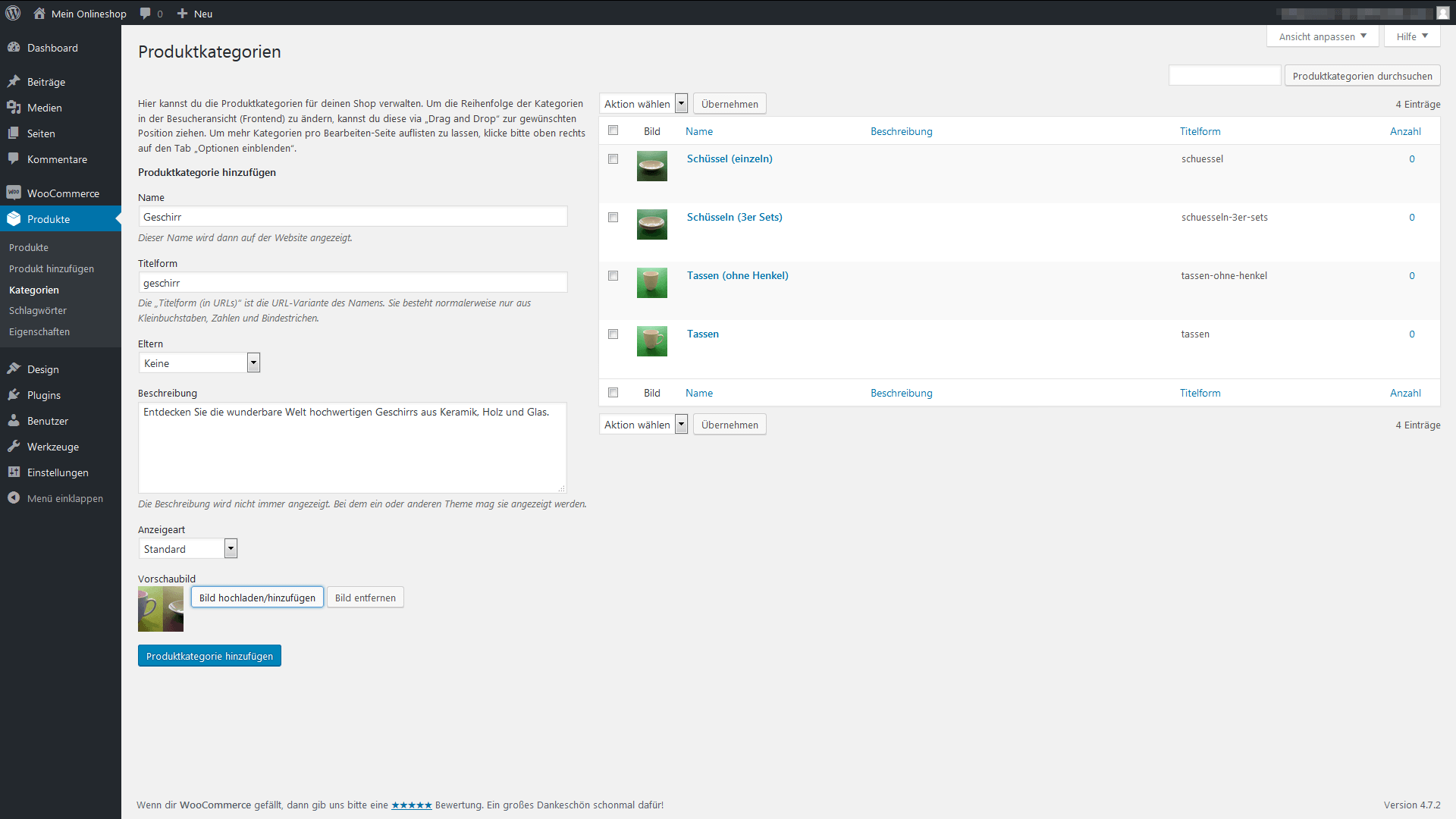This screenshot has width=1456, height=819.
Task: Check the Schüssel (einzeln) row checkbox
Action: click(613, 158)
